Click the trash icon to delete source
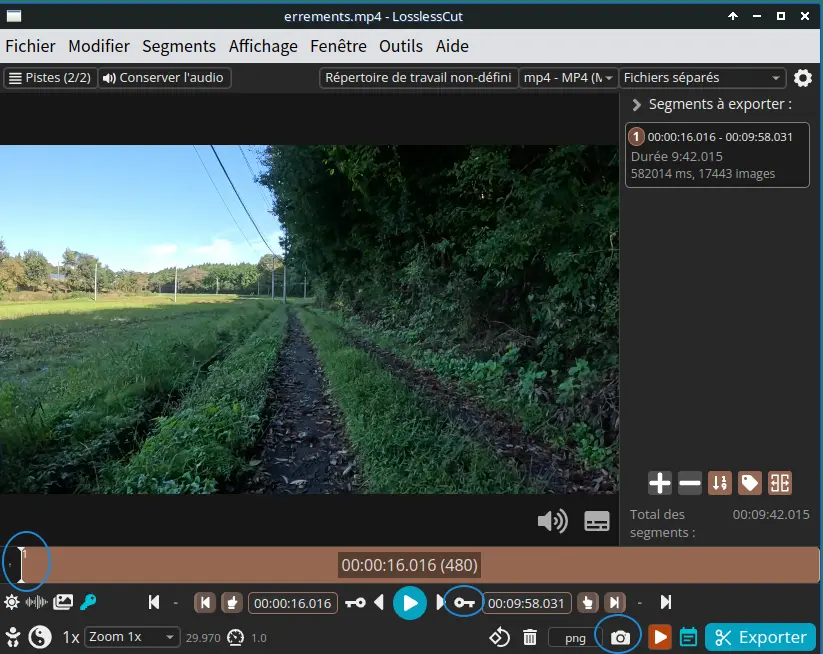Screen dimensions: 823x654 pos(530,637)
